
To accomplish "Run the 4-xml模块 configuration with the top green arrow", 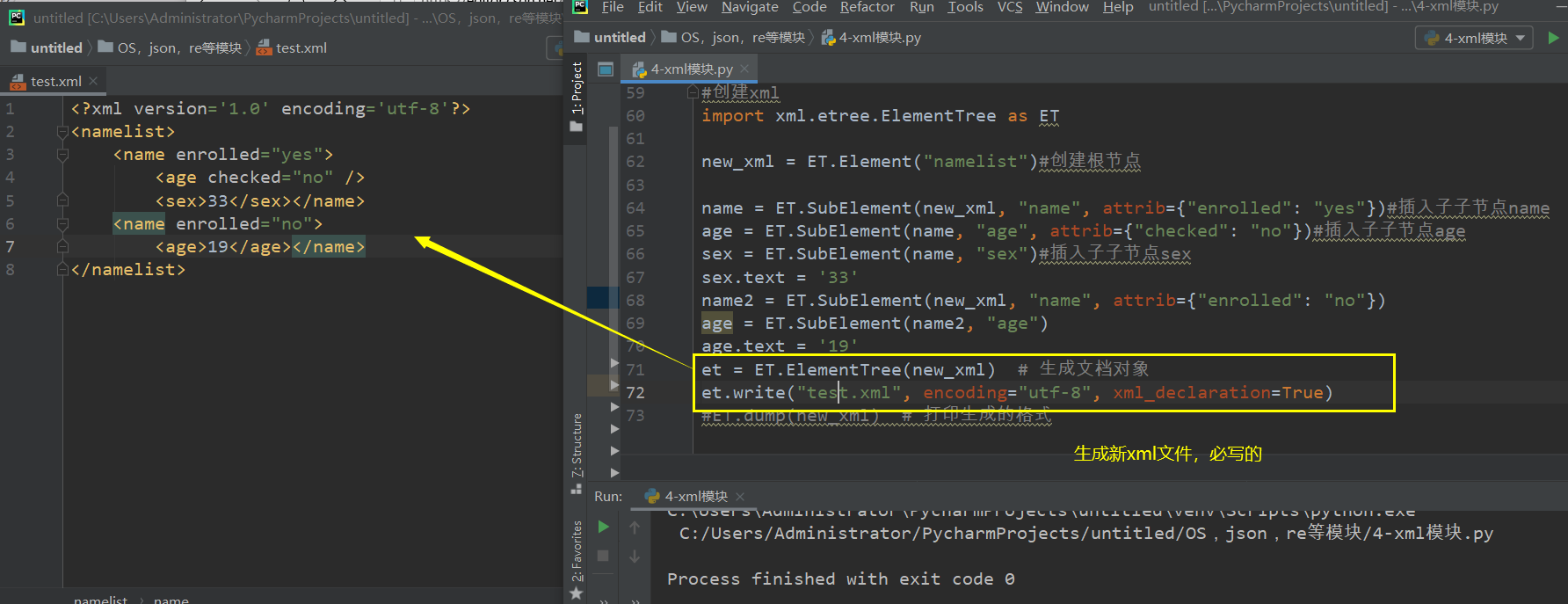I will (1553, 38).
